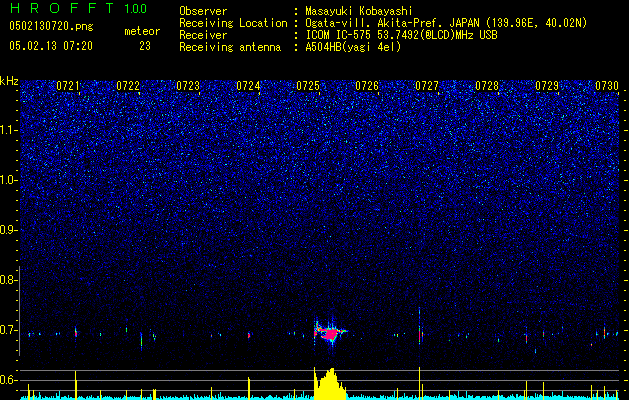
Task: Click the 0723 time marker
Action: click(188, 86)
